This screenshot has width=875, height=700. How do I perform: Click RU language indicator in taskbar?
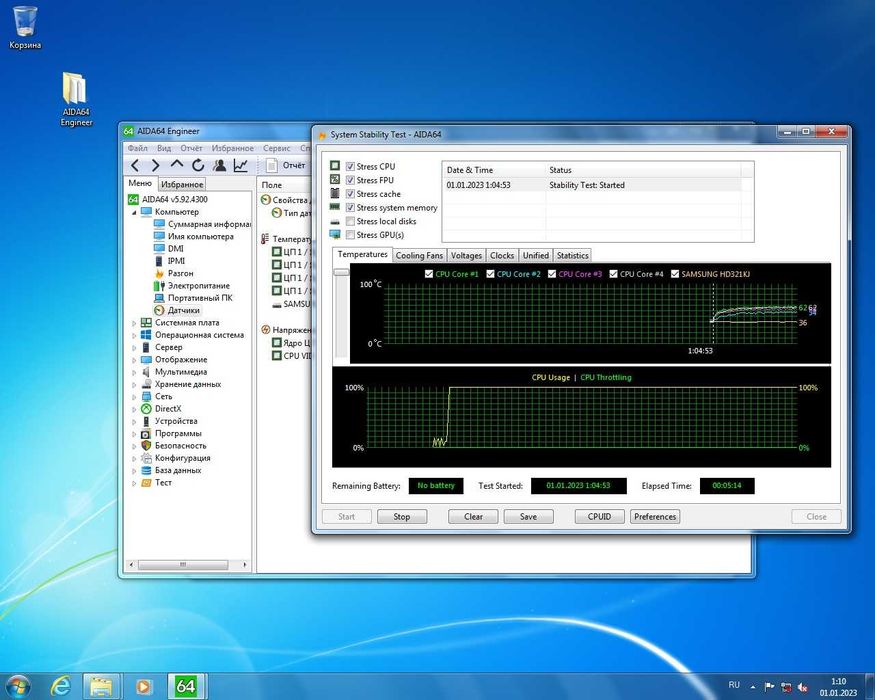(734, 685)
